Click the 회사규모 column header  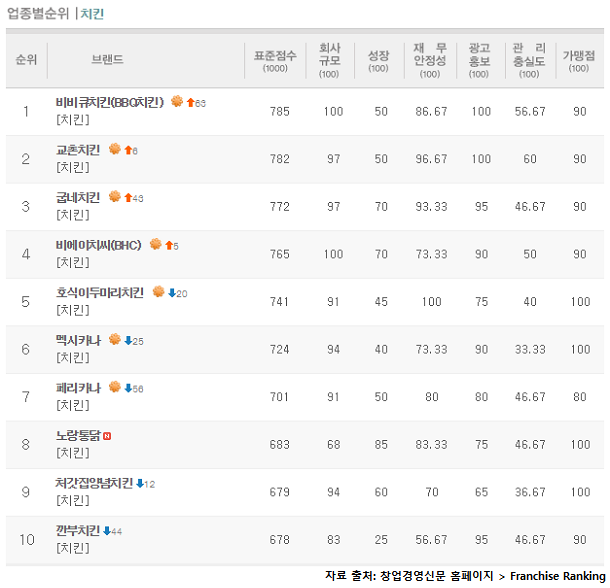[x=330, y=60]
